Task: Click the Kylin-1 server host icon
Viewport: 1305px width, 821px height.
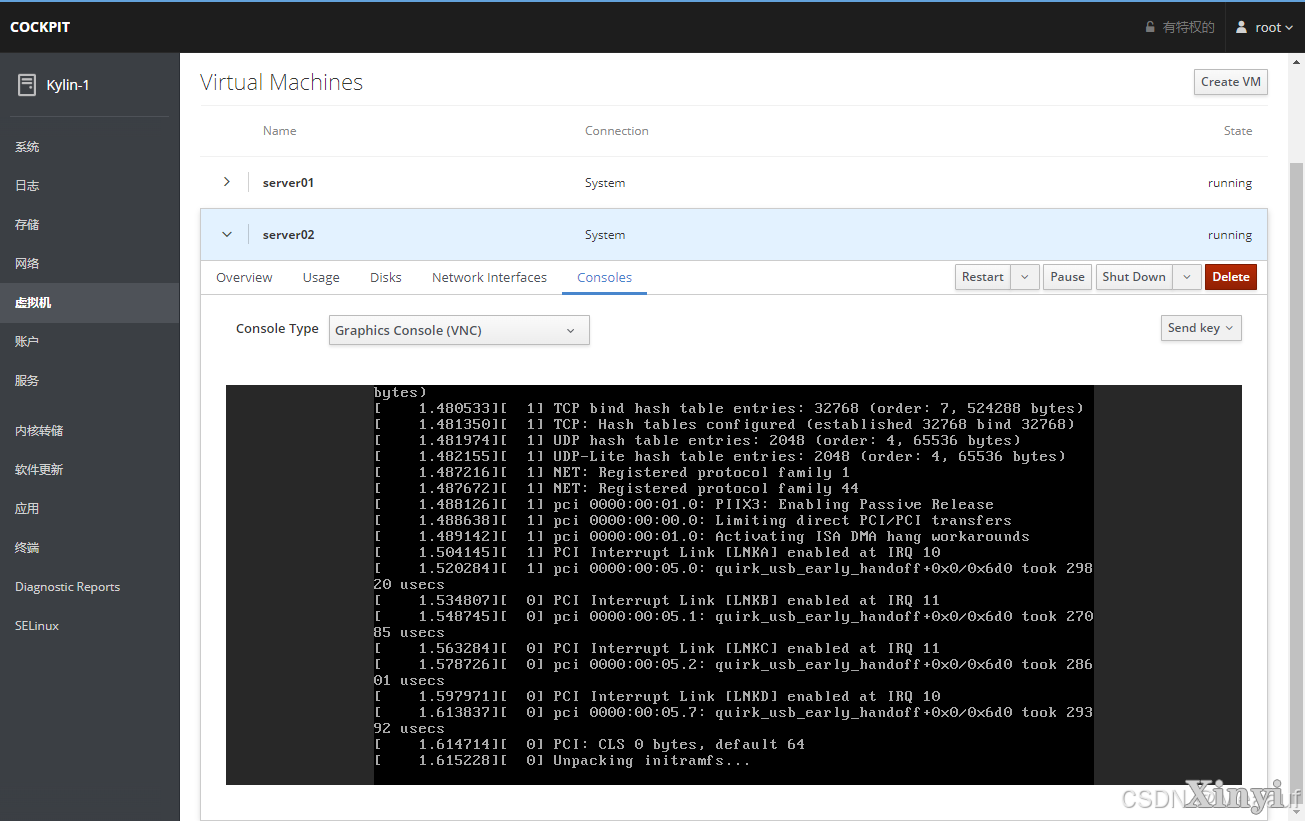Action: coord(27,85)
